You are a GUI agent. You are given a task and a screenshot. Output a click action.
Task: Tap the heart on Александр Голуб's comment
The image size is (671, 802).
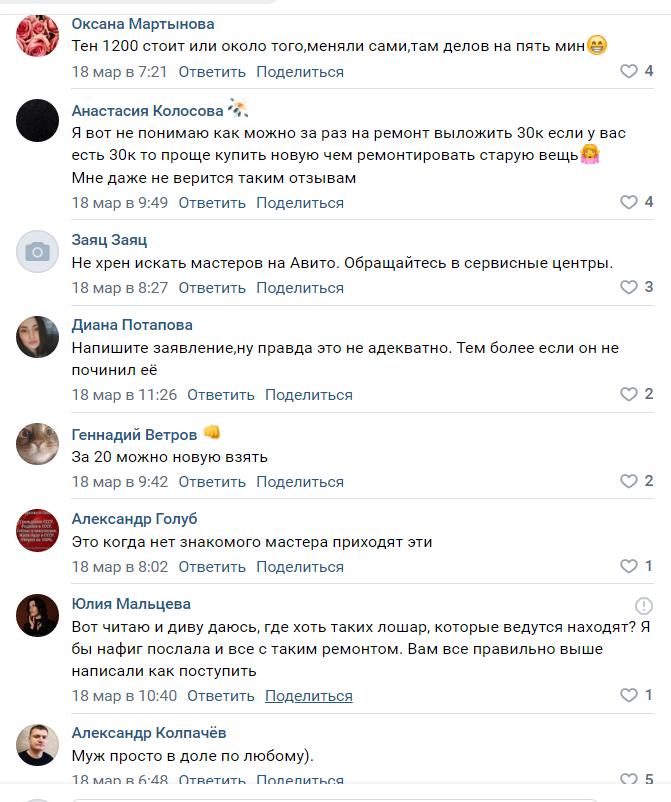[628, 567]
